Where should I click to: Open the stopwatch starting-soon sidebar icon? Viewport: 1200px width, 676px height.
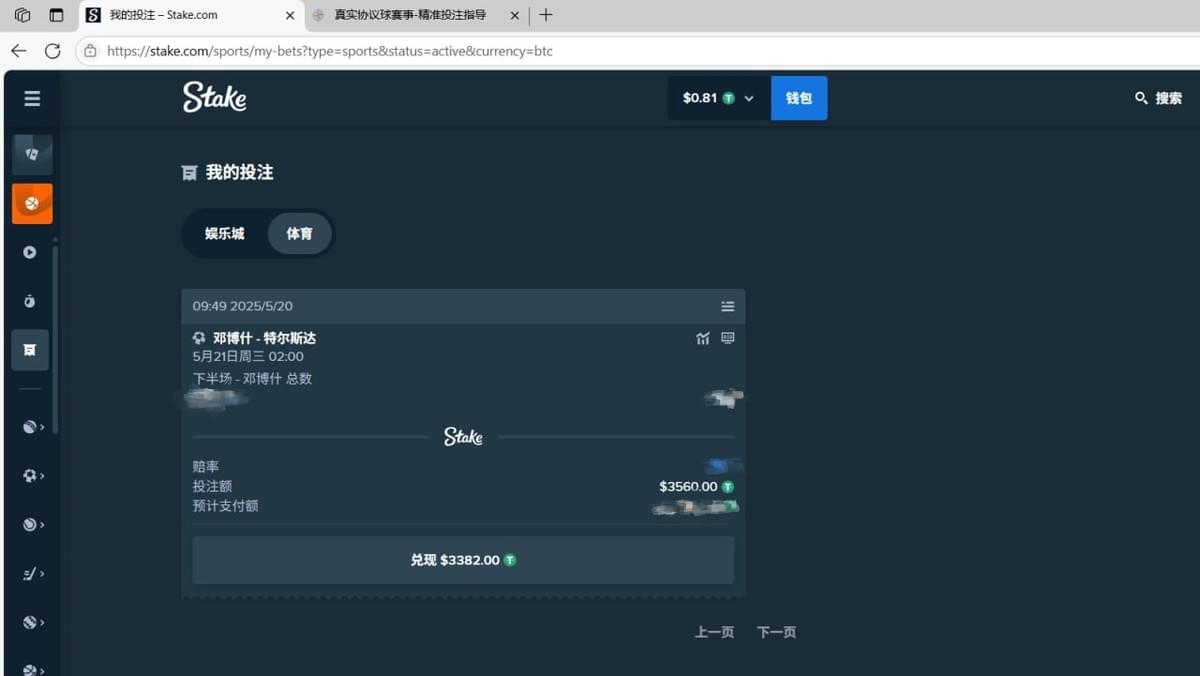coord(30,301)
